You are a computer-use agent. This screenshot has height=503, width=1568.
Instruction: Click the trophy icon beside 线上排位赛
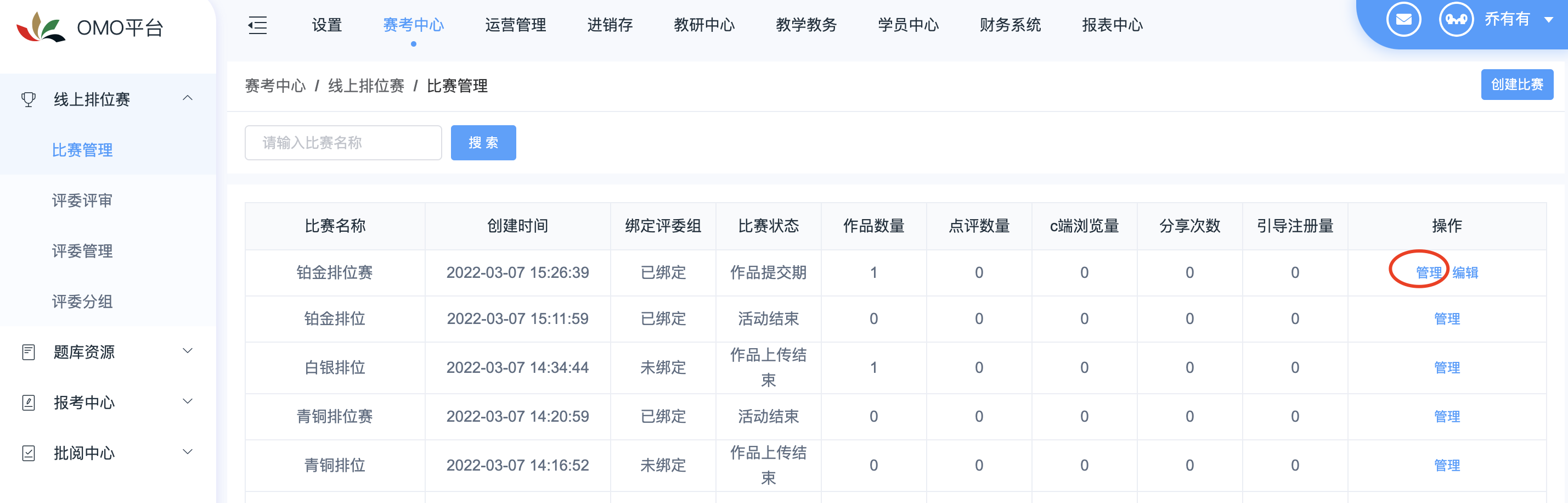click(29, 99)
